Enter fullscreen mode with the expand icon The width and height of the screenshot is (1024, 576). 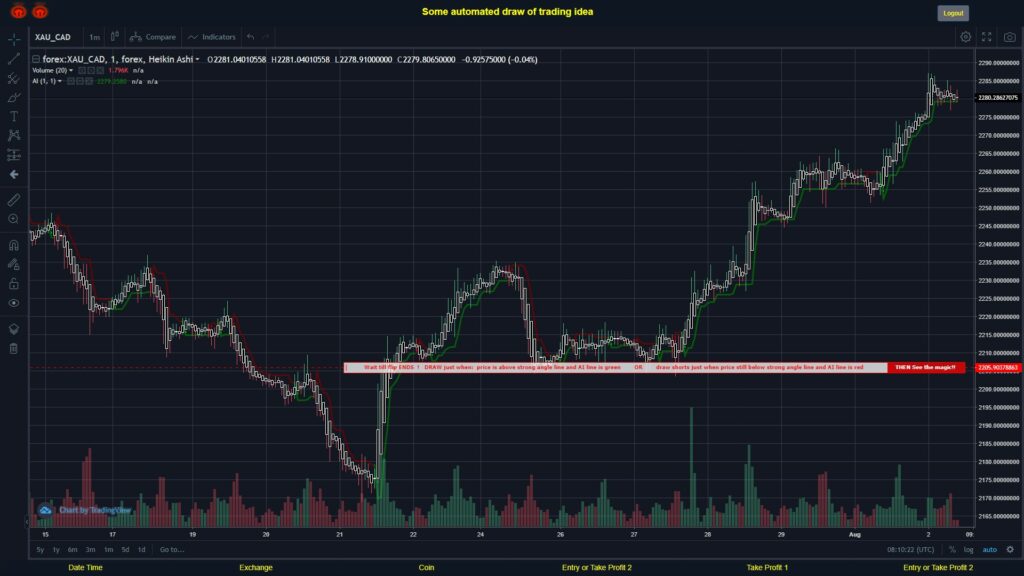pos(987,37)
